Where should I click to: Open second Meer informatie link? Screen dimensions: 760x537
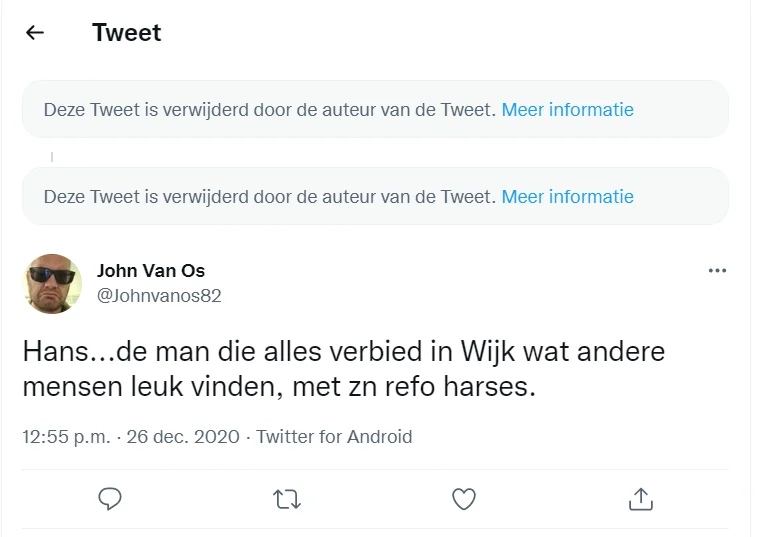point(567,196)
